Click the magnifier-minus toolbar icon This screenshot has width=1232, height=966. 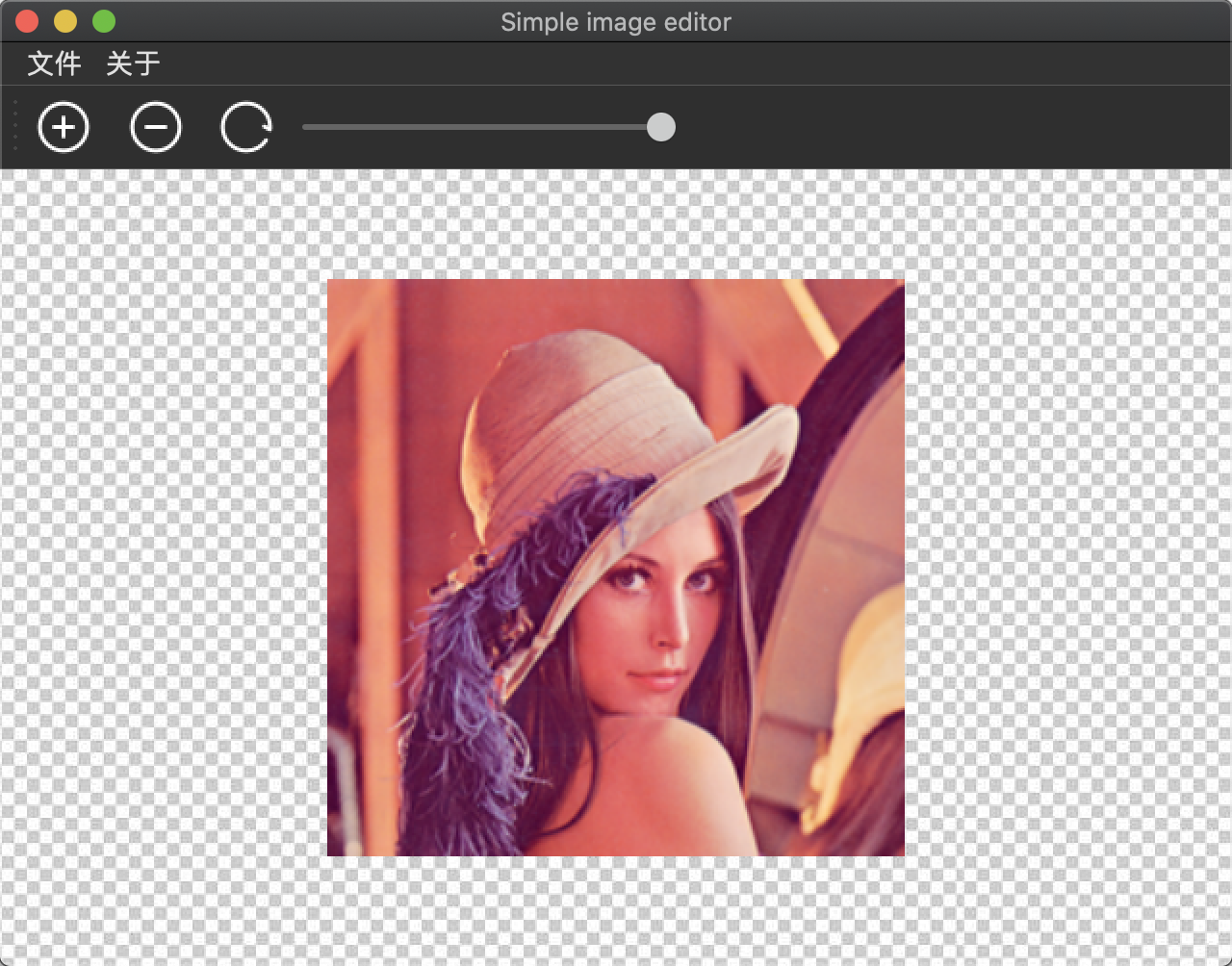(x=155, y=126)
